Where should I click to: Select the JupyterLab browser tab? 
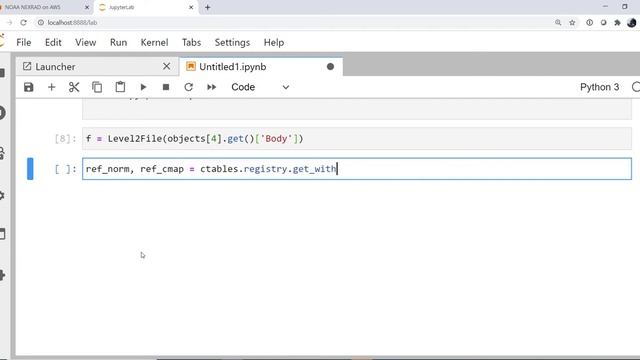point(146,7)
